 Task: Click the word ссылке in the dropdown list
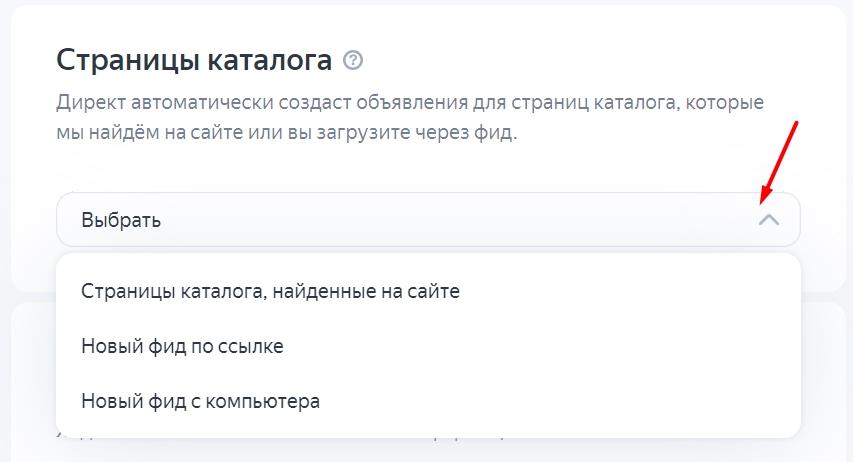pos(255,347)
